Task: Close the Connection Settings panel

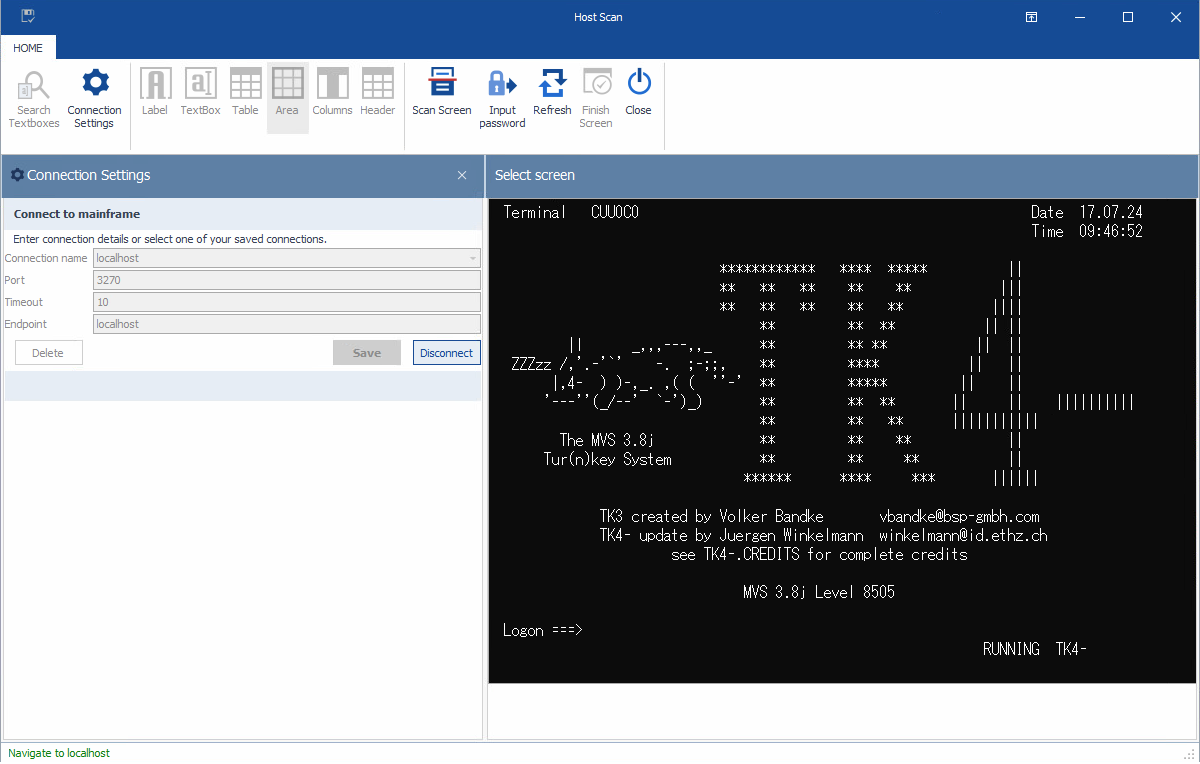Action: pos(462,175)
